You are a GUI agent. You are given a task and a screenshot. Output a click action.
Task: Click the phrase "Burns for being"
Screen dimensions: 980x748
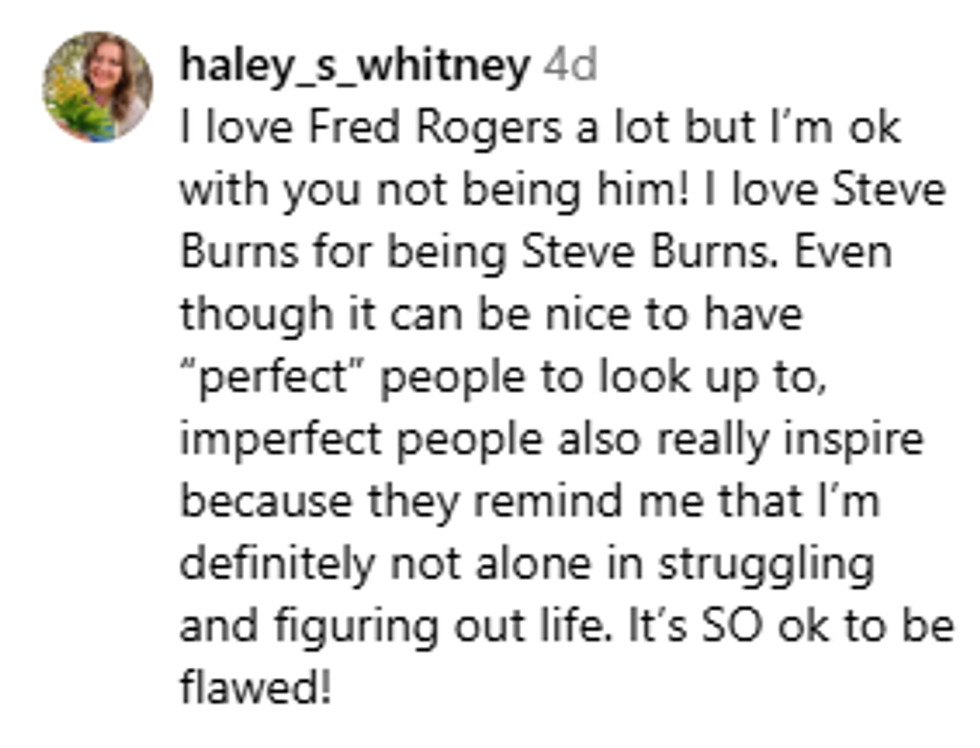pos(346,252)
